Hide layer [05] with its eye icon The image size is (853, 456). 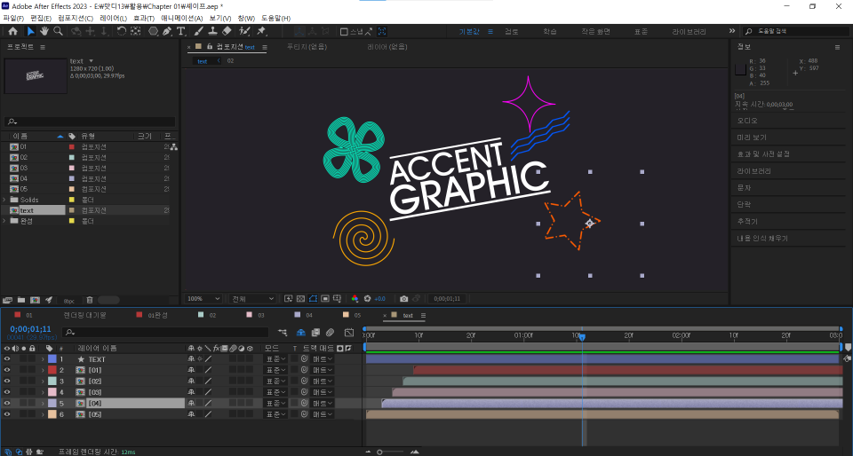click(7, 414)
